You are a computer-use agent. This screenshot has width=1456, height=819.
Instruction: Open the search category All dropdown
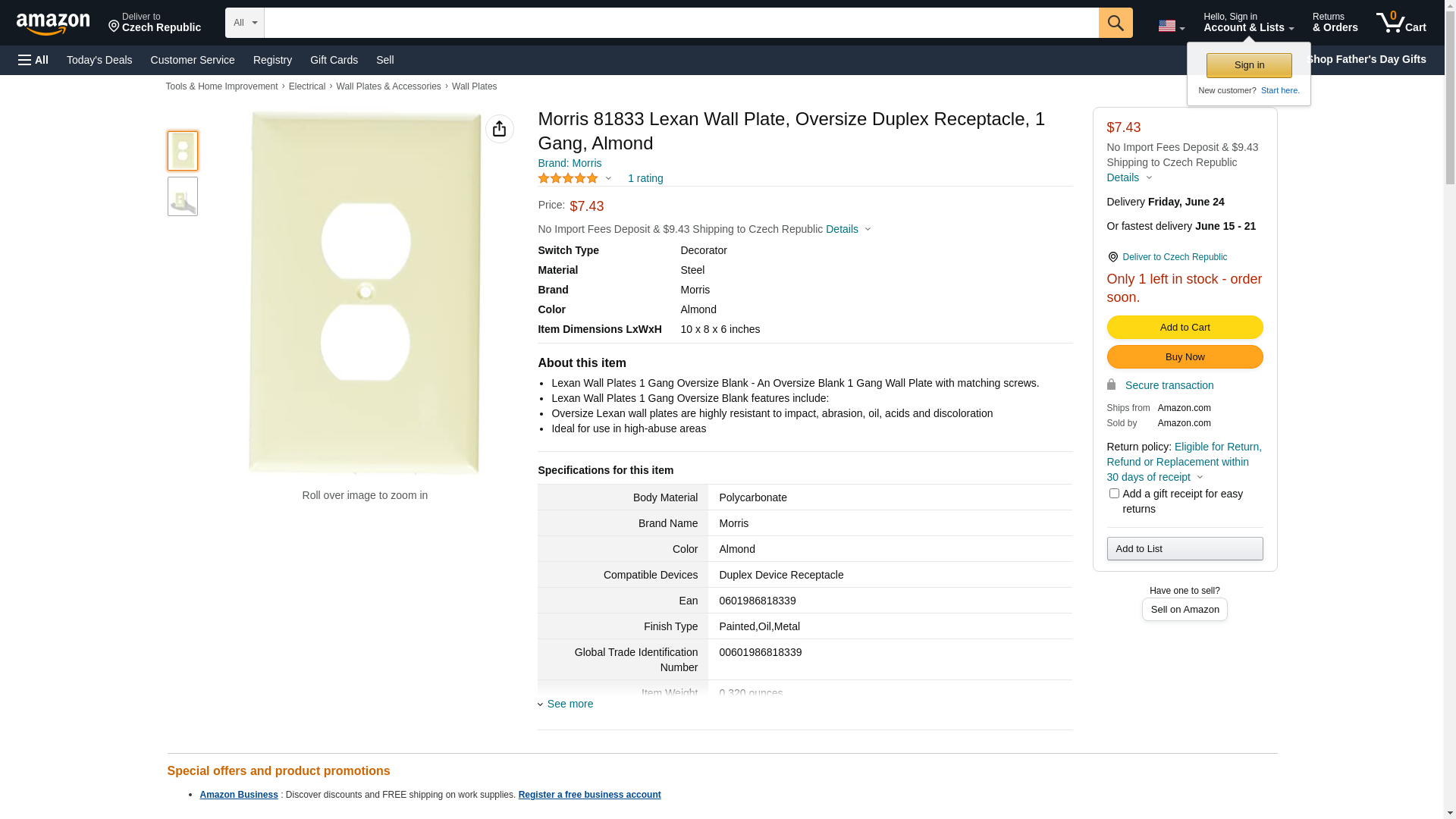[x=245, y=23]
